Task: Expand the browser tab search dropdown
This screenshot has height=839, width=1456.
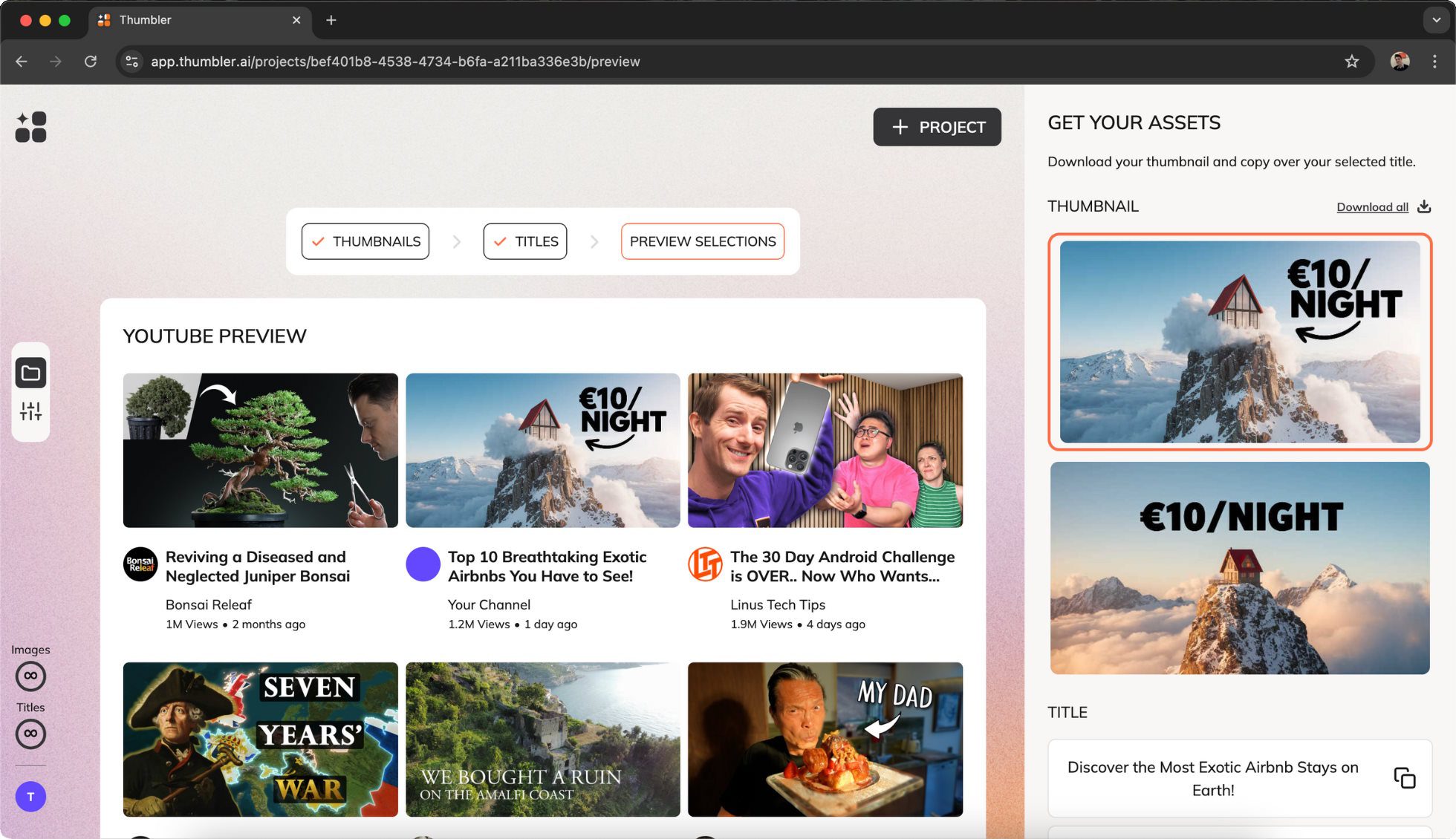Action: pyautogui.click(x=1436, y=20)
